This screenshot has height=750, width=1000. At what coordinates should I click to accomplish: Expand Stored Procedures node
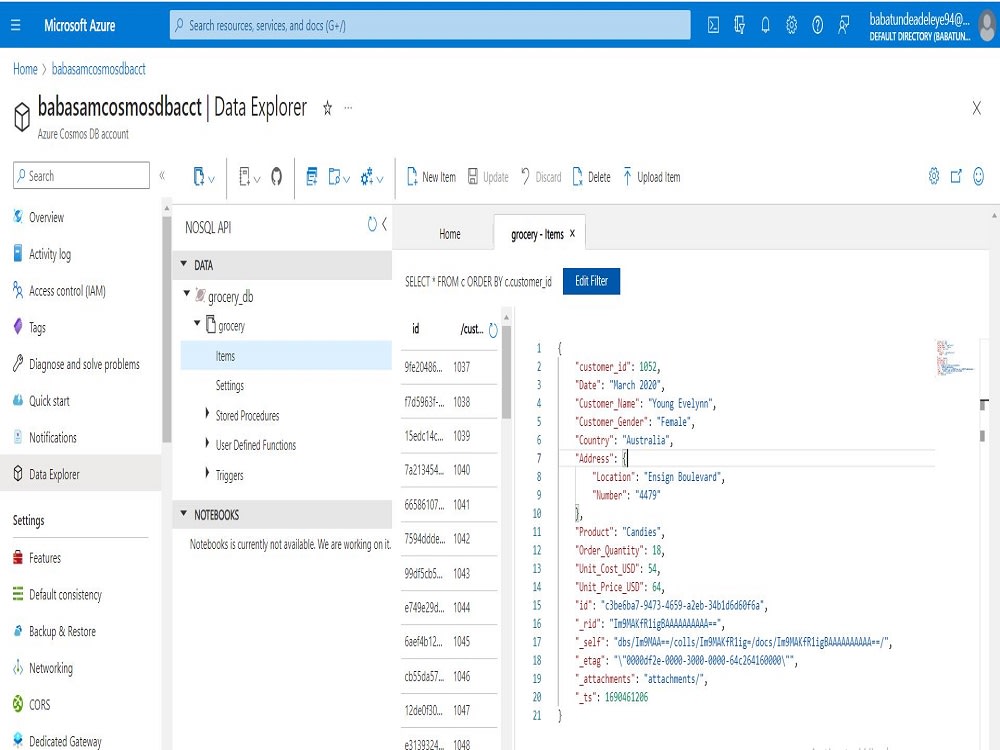(x=207, y=413)
